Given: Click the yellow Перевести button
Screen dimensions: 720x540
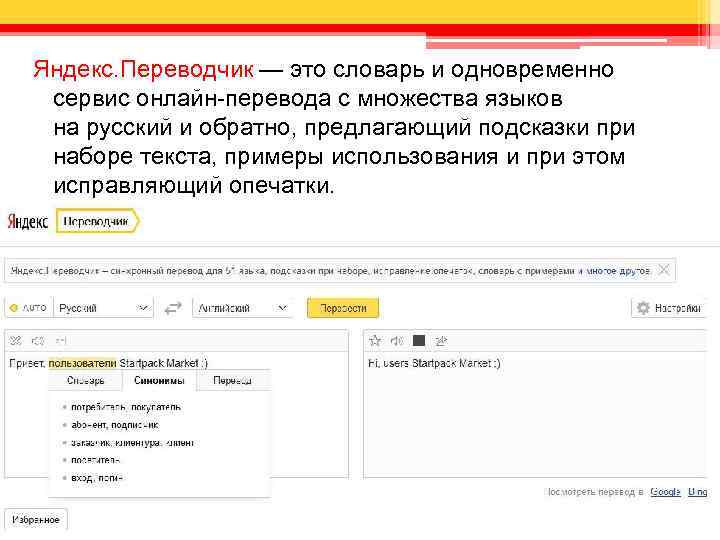Looking at the screenshot, I should tap(343, 308).
